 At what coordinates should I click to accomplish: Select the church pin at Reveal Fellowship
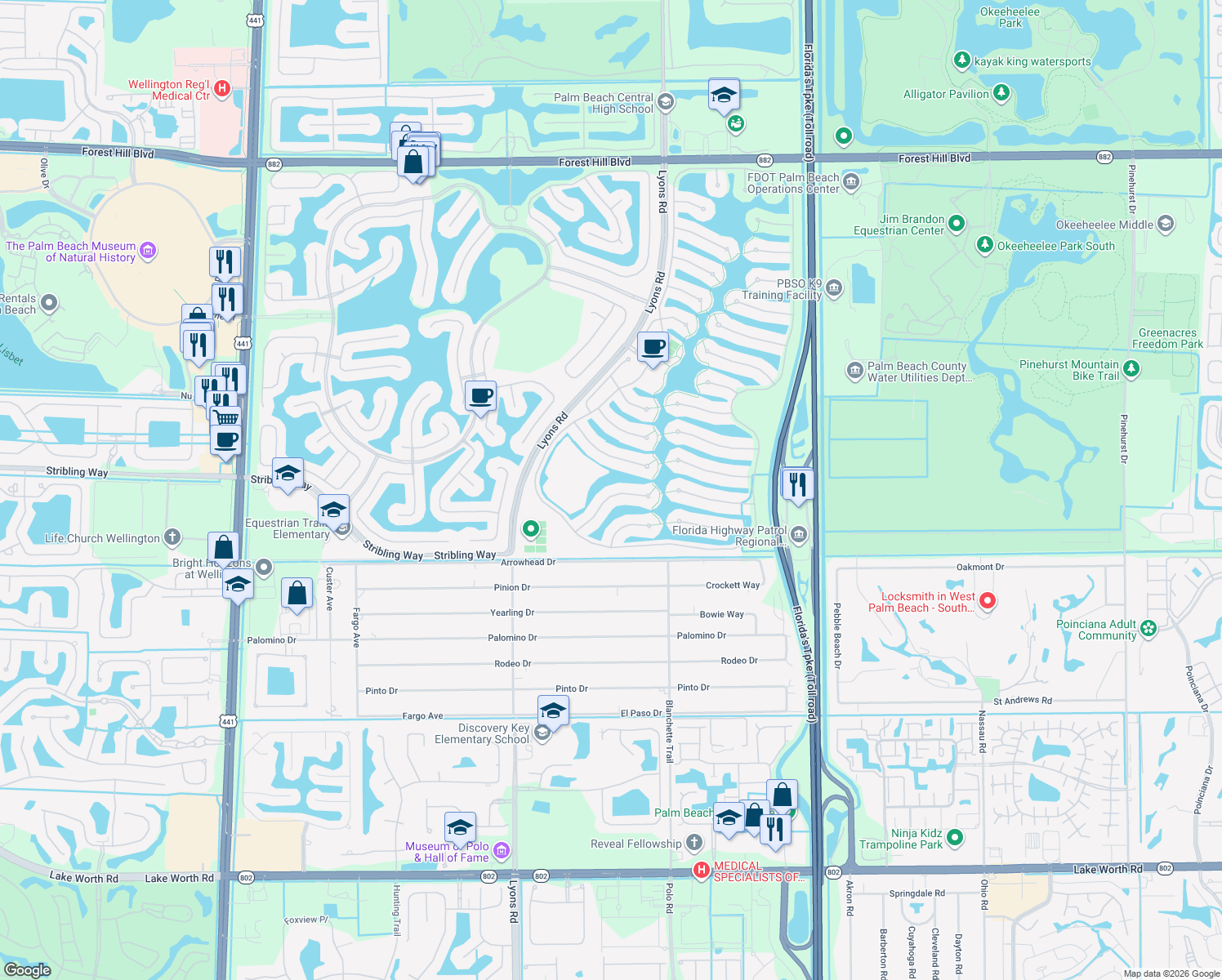pos(694,843)
